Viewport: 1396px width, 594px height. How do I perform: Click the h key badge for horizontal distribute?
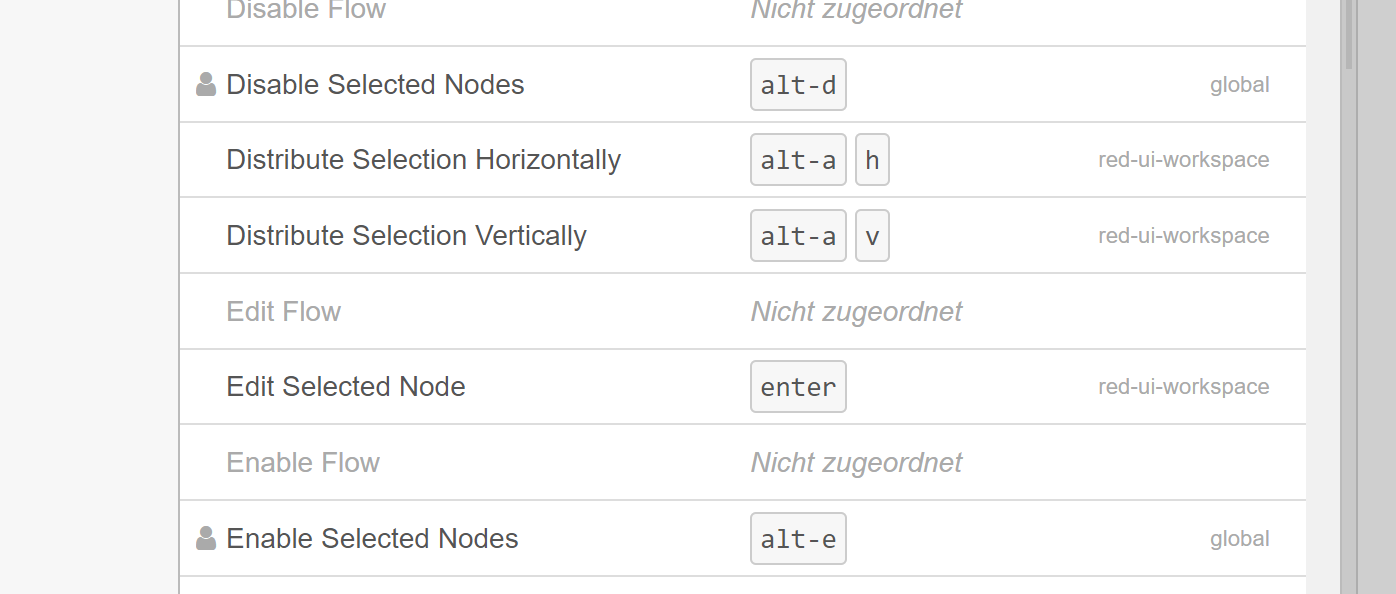pos(872,160)
